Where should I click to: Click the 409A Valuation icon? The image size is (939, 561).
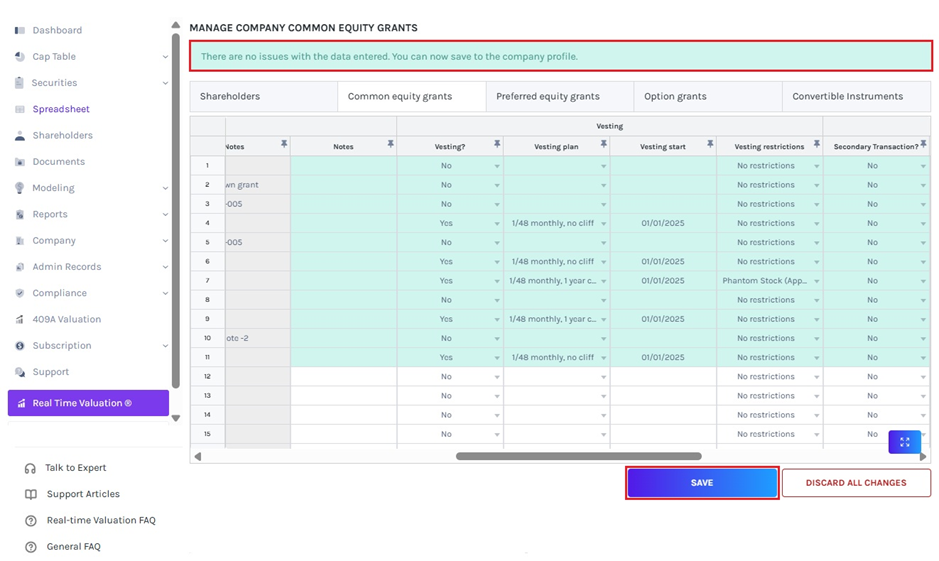(x=20, y=320)
